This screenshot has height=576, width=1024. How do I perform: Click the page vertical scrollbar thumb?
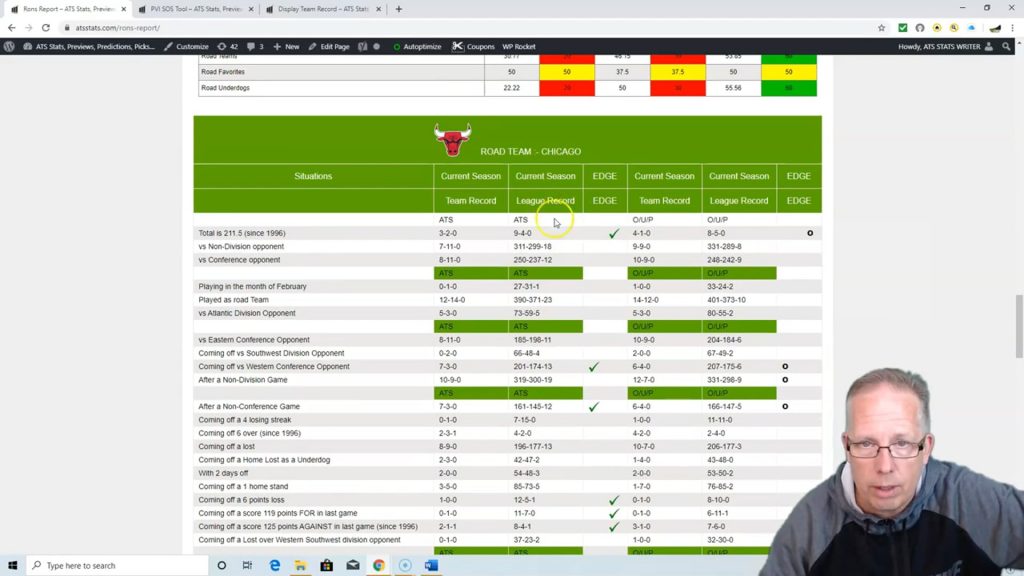(1018, 326)
